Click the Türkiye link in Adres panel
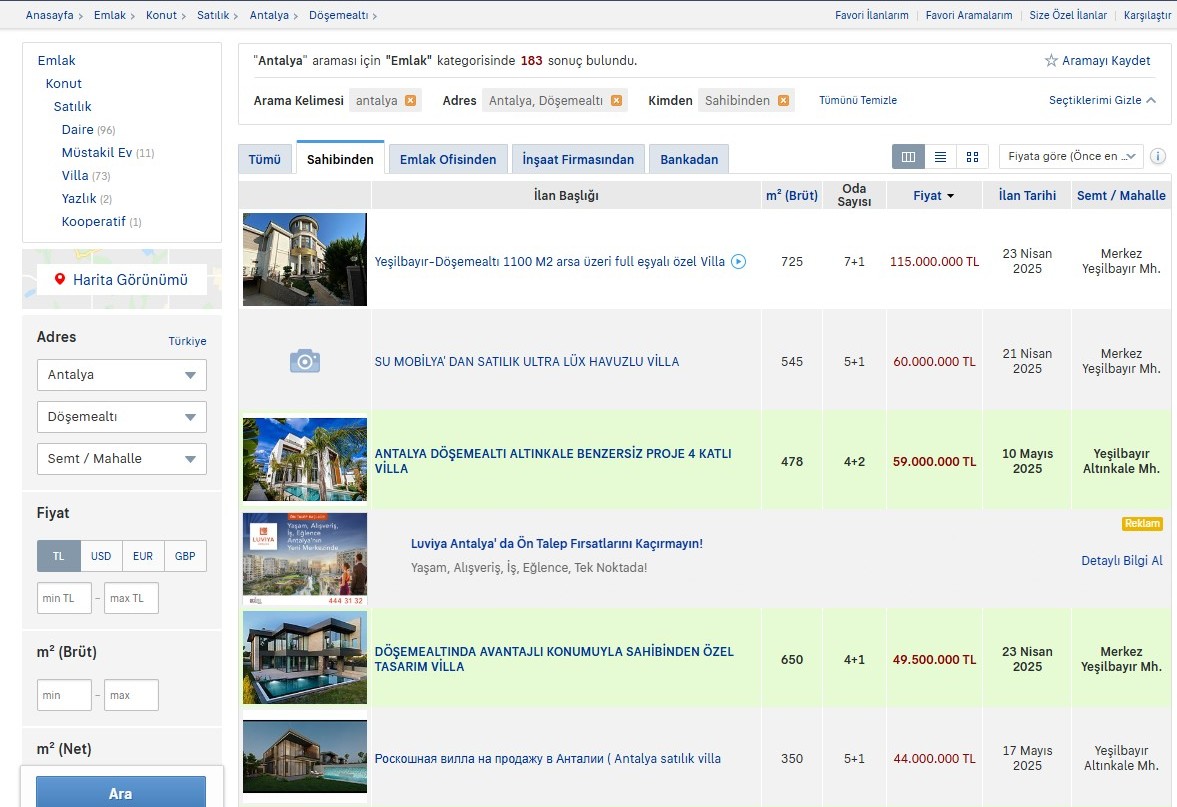Image resolution: width=1177 pixels, height=807 pixels. (x=187, y=341)
